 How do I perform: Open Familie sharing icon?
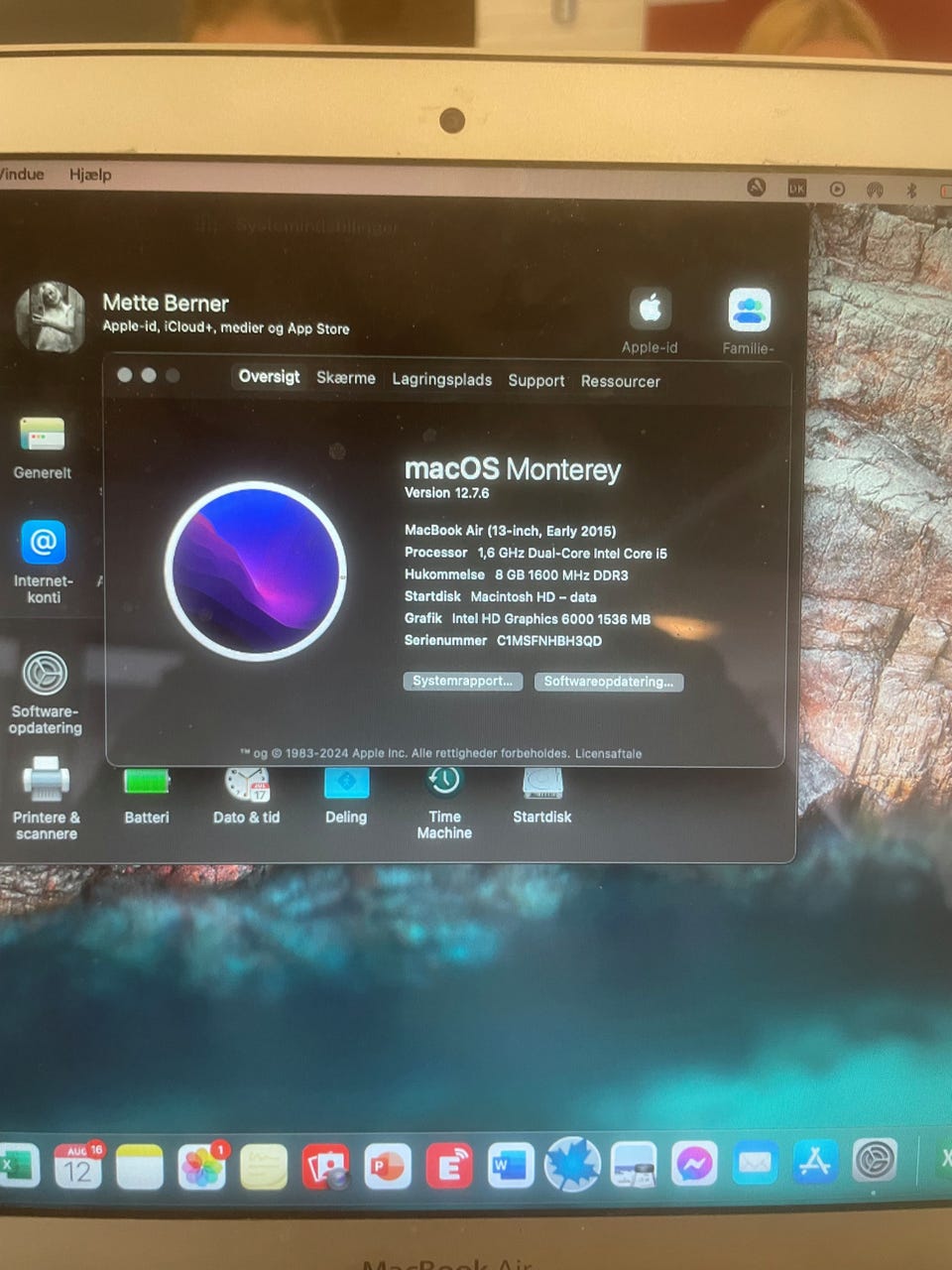point(750,310)
